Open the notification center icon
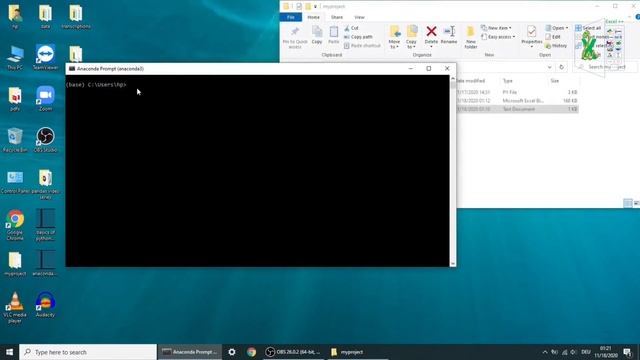Screen dimensions: 640x360 pyautogui.click(x=628, y=352)
